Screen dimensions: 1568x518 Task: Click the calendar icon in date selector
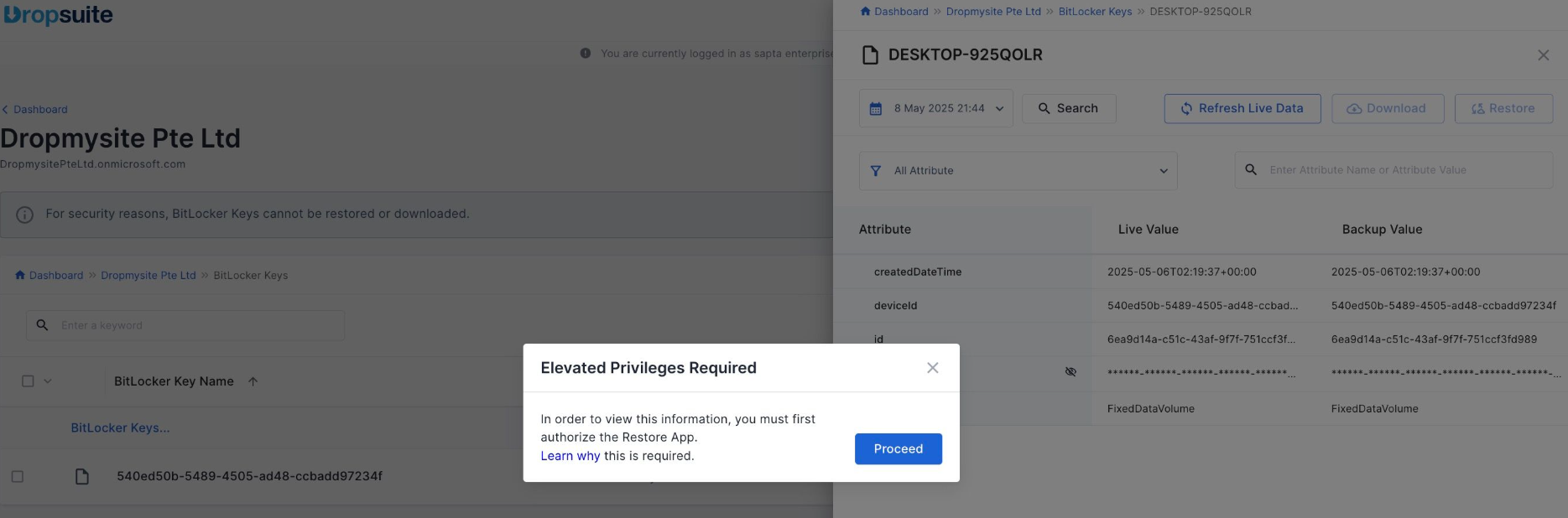coord(876,109)
